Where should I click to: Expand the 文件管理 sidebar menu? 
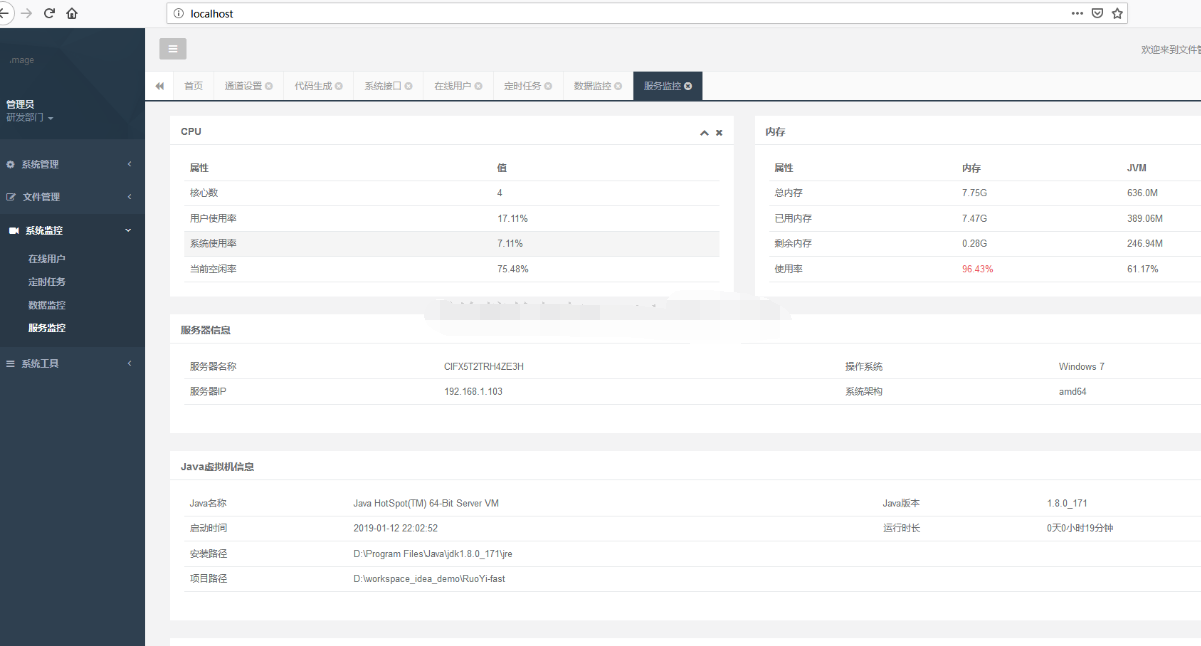72,197
